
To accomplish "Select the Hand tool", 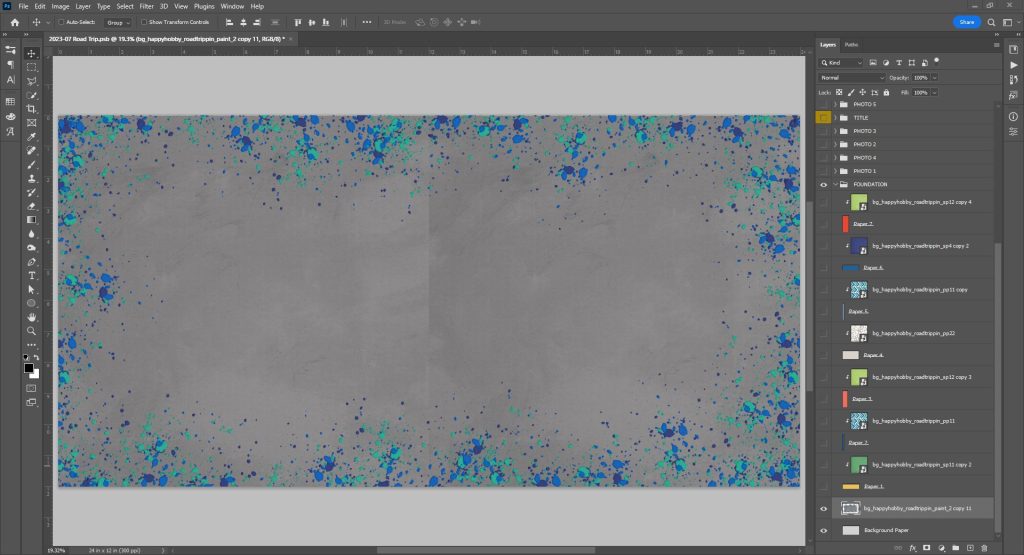I will pos(32,316).
